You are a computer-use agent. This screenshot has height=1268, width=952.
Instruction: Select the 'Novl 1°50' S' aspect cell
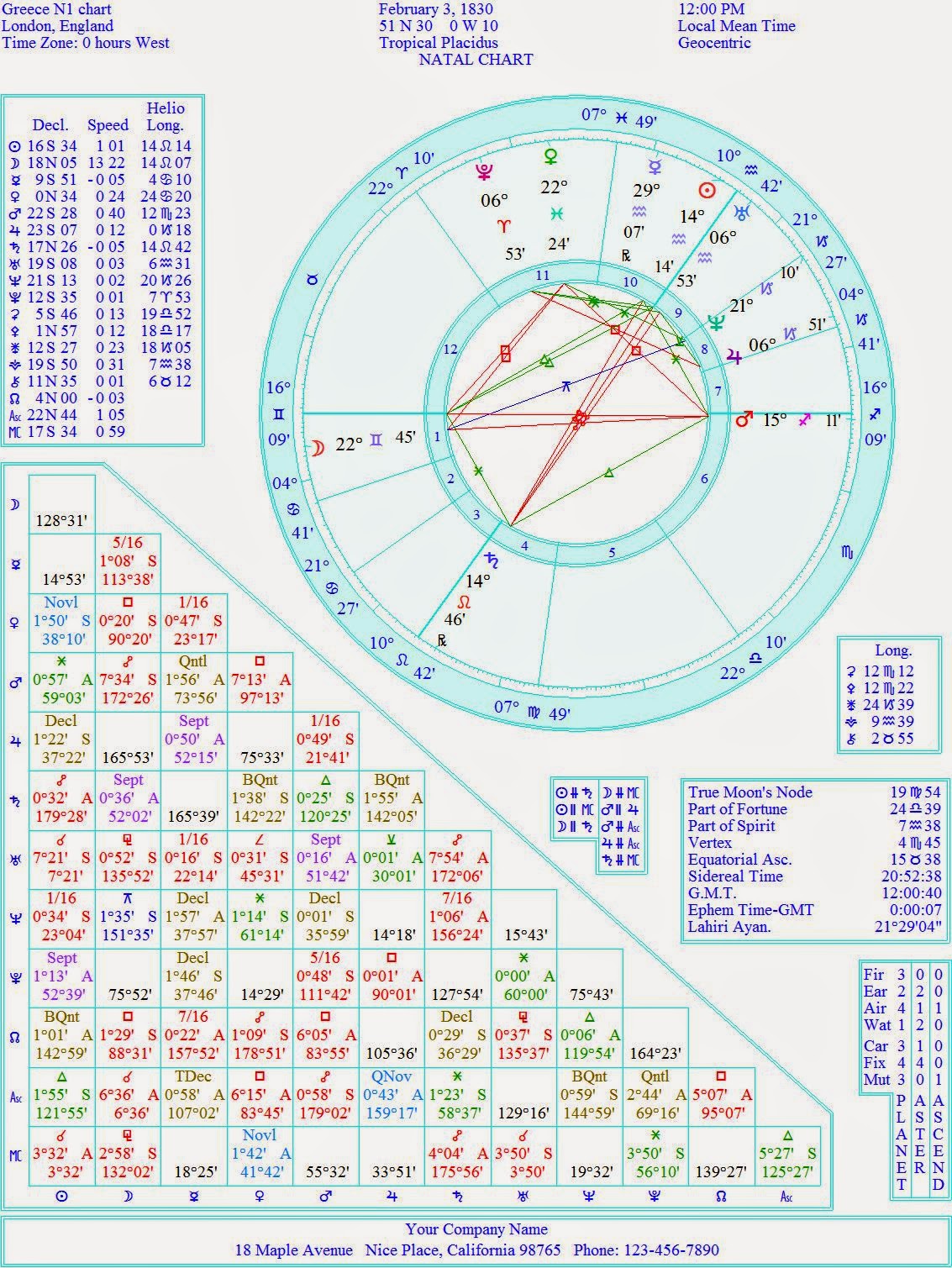click(61, 623)
